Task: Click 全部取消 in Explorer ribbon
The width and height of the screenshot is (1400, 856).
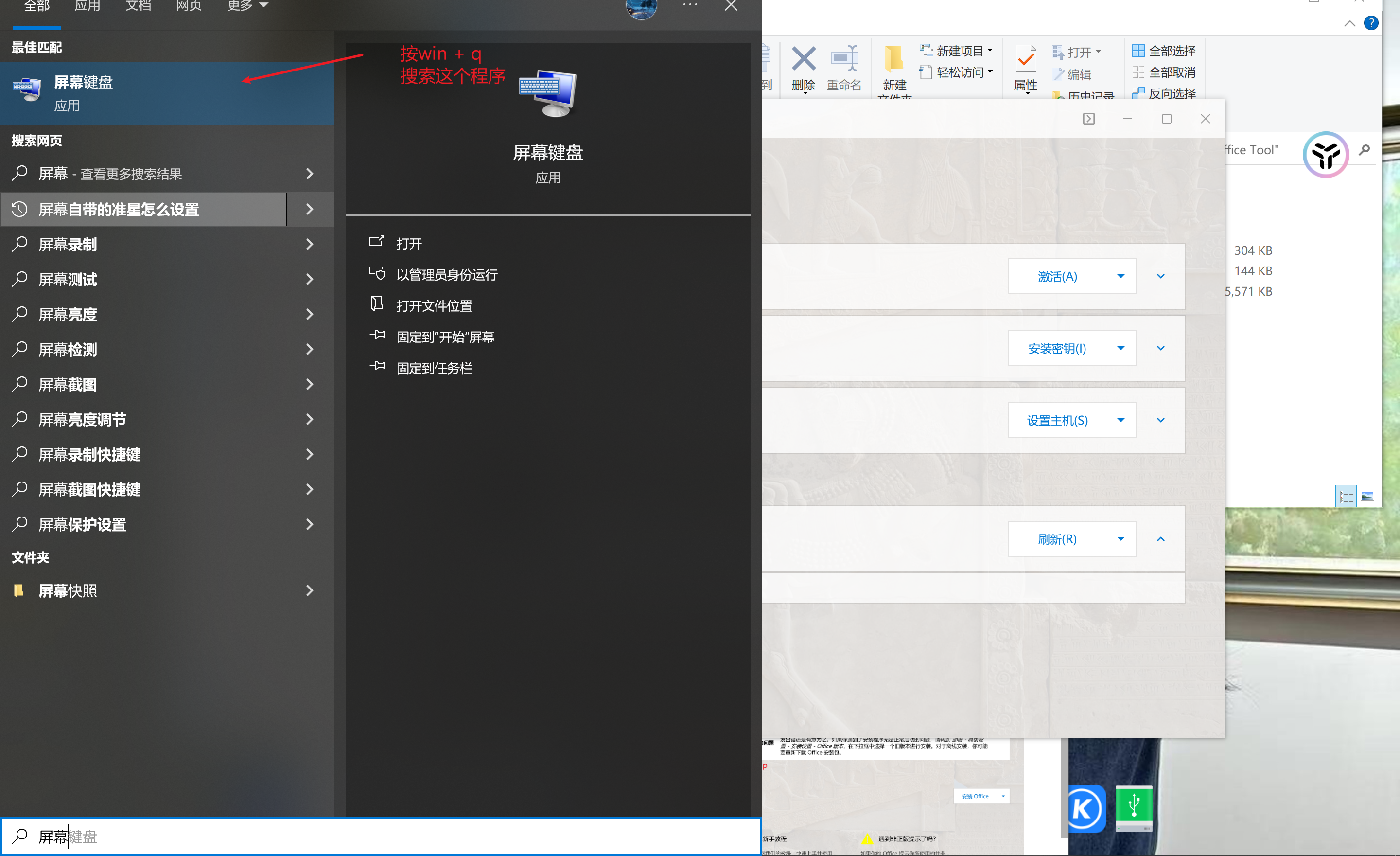Action: [x=1164, y=72]
